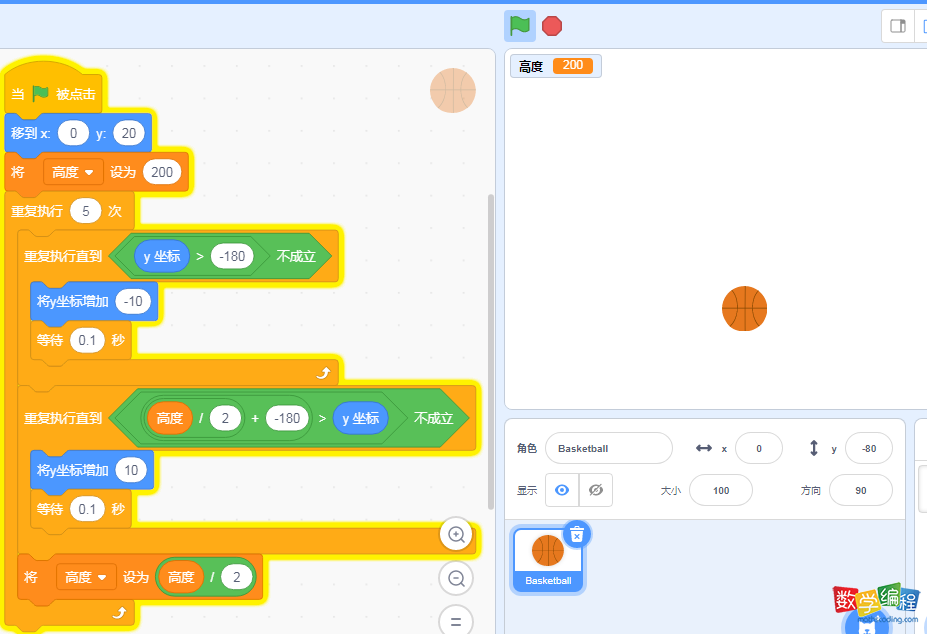Click the sprite 方向 direction field
This screenshot has height=634, width=927.
(860, 491)
